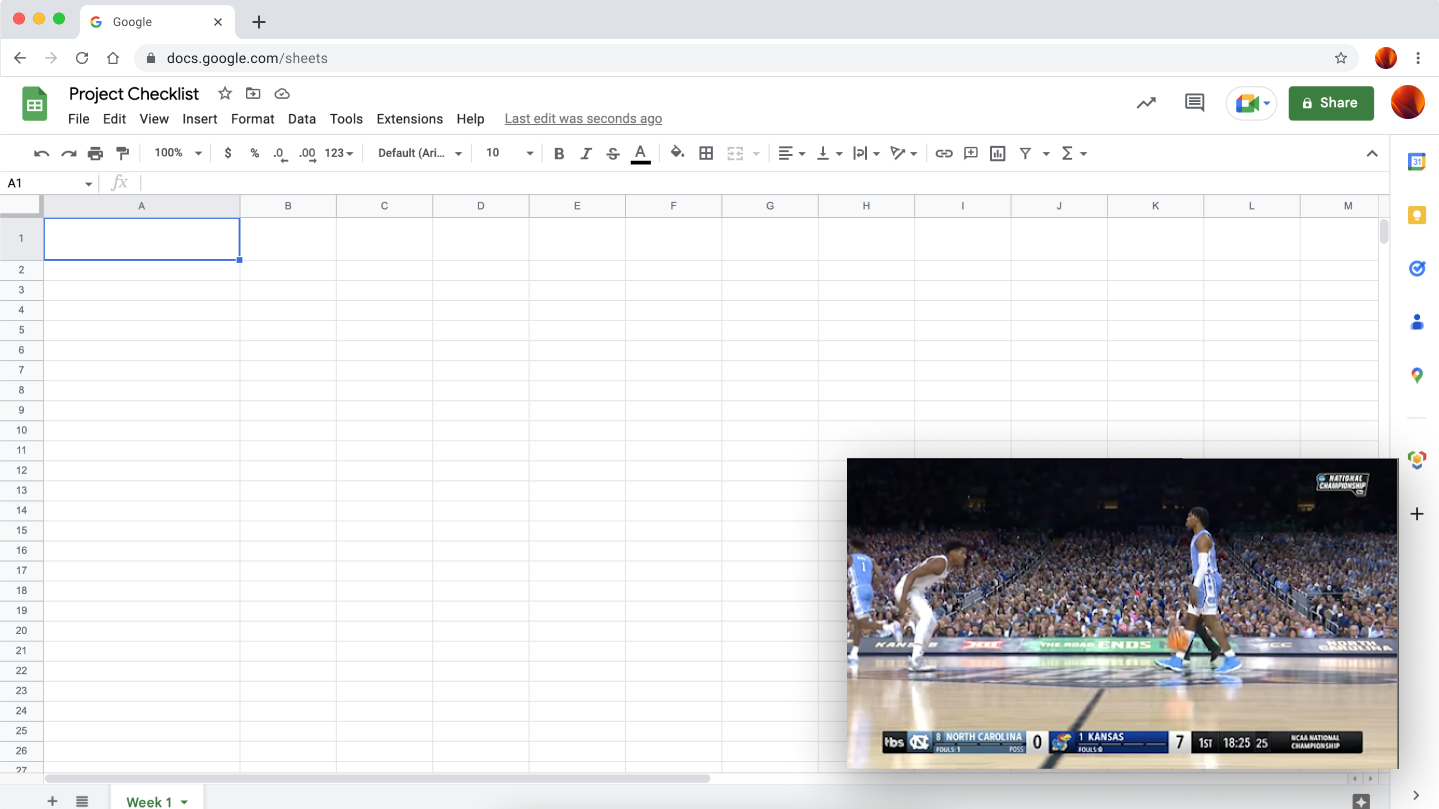Viewport: 1439px width, 809px height.
Task: Star the Project Checklist document
Action: point(225,94)
